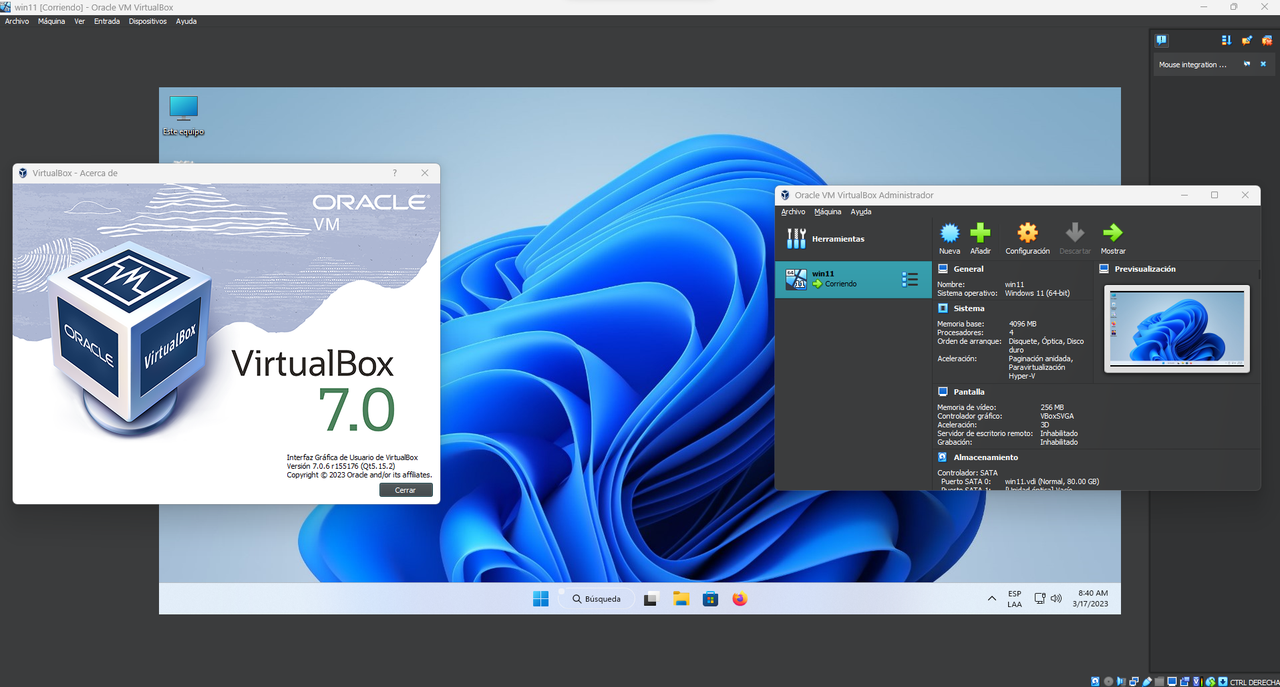Dismiss the Mouse integration notification
Screen dimensions: 1280x687
pos(1263,64)
